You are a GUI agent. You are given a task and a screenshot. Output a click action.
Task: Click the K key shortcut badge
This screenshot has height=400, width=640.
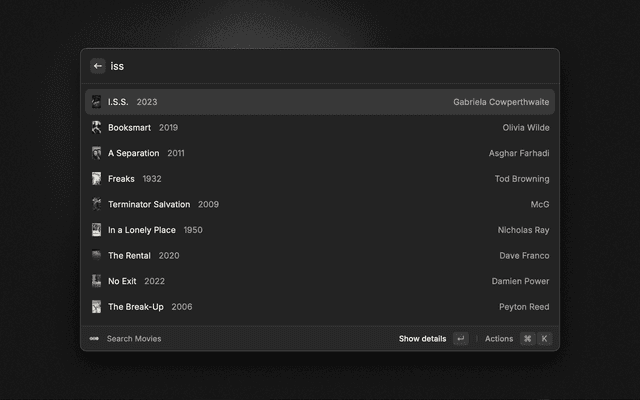544,339
